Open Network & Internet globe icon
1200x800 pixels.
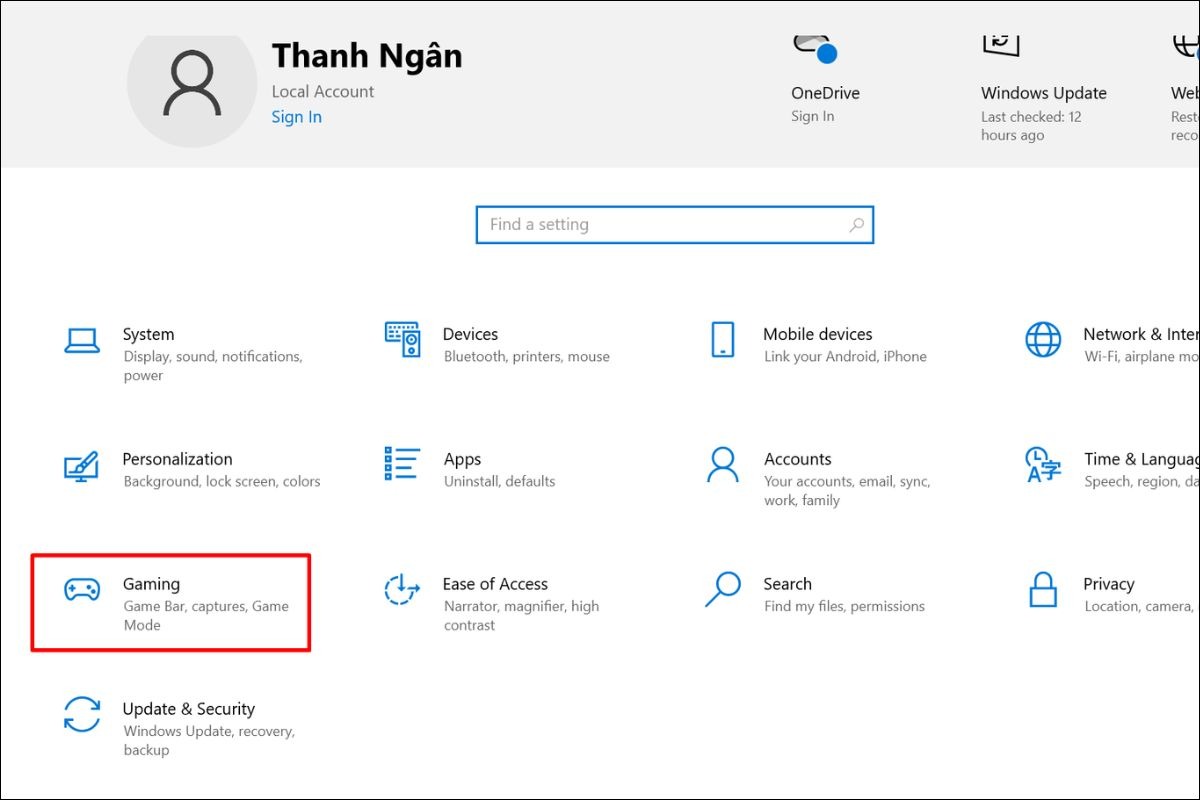point(1043,340)
